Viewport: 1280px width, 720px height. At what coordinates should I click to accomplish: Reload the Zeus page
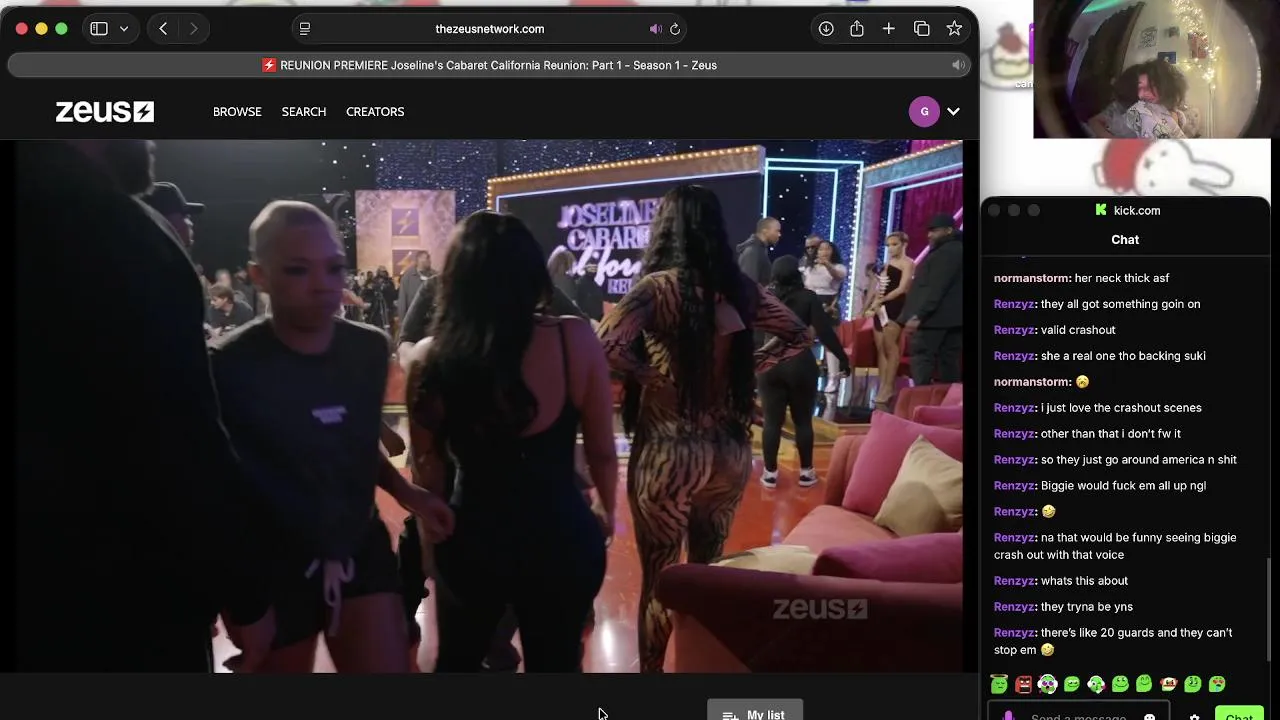(x=675, y=29)
